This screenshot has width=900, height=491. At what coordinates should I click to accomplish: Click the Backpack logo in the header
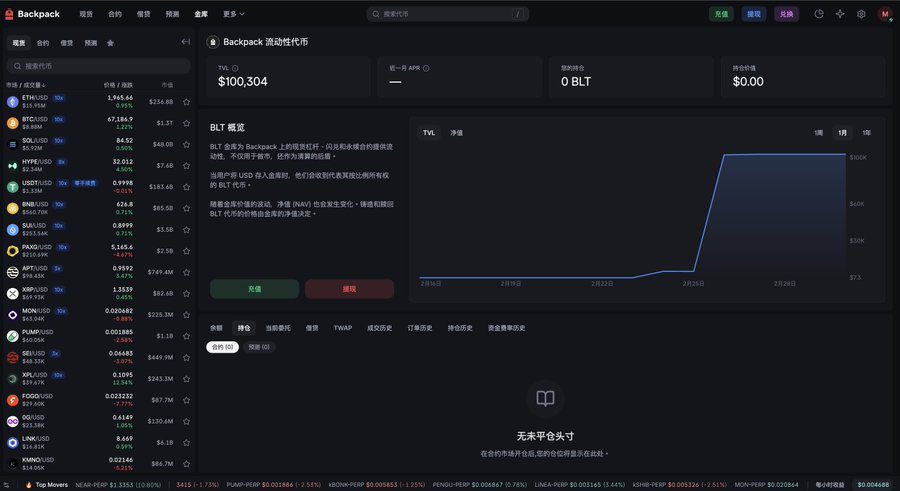tap(33, 14)
